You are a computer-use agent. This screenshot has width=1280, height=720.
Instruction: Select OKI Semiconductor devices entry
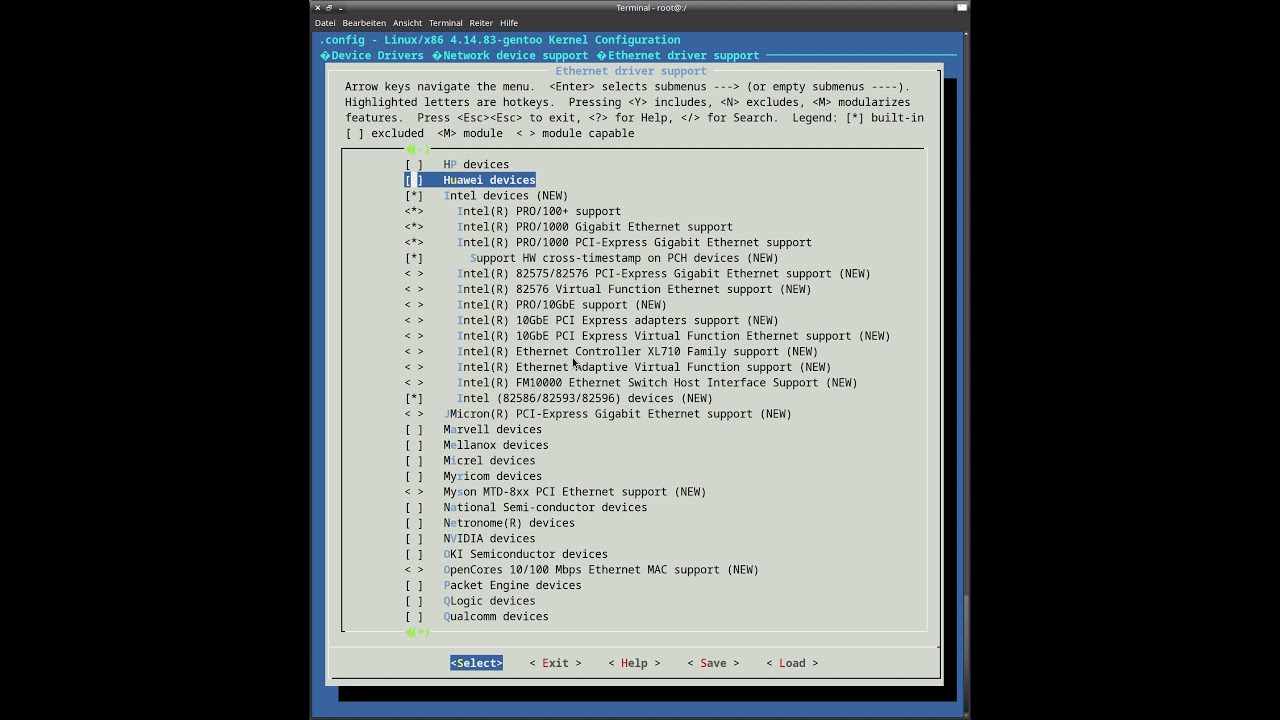(x=526, y=554)
